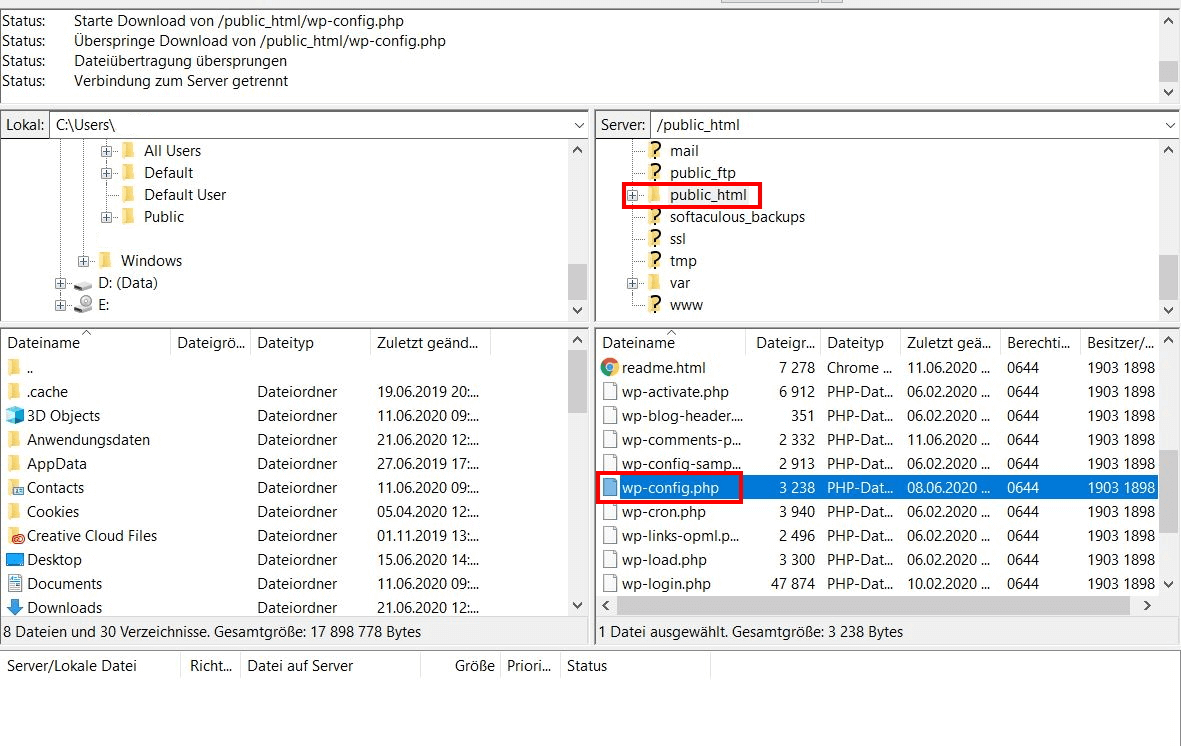Image resolution: width=1181 pixels, height=746 pixels.
Task: Select the parent directory '..' entry
Action: 284,368
